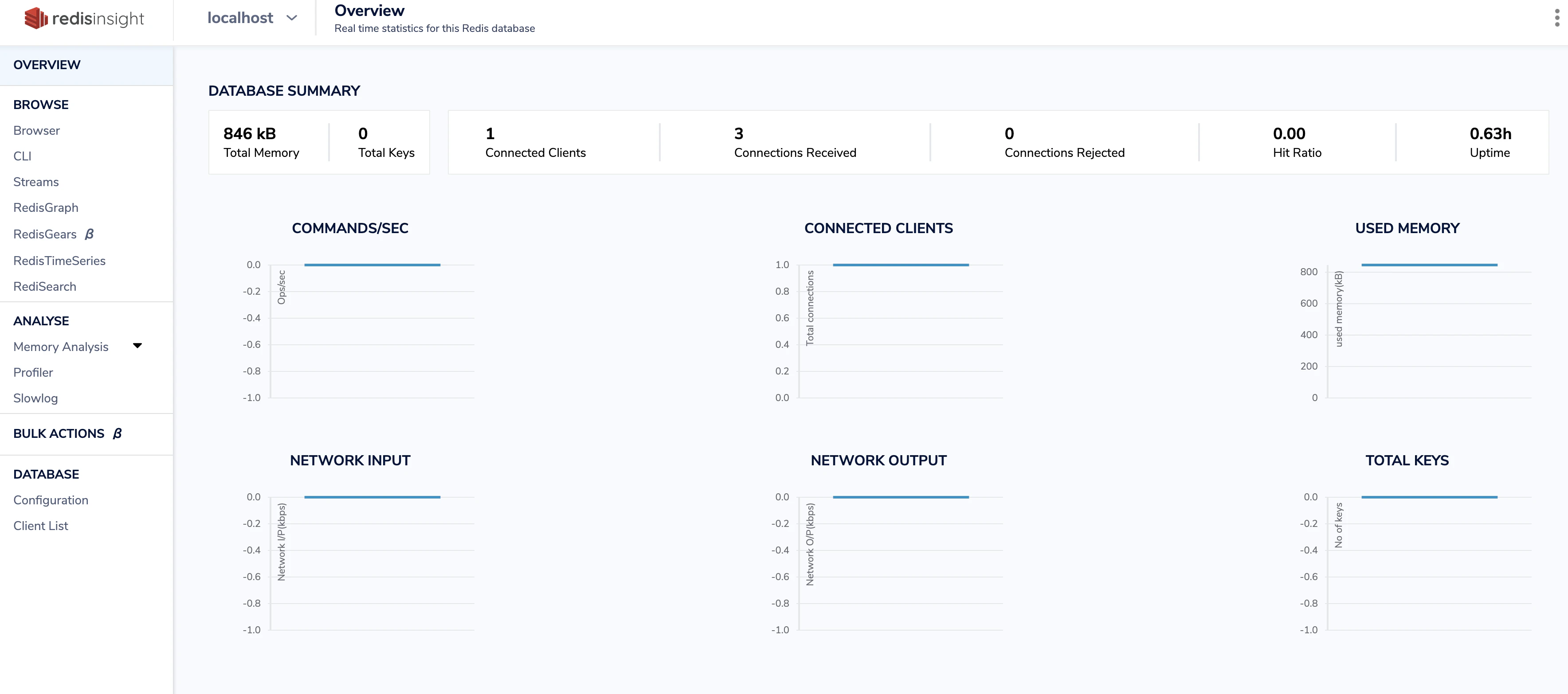1568x694 pixels.
Task: Go to the Browser page
Action: 36,131
